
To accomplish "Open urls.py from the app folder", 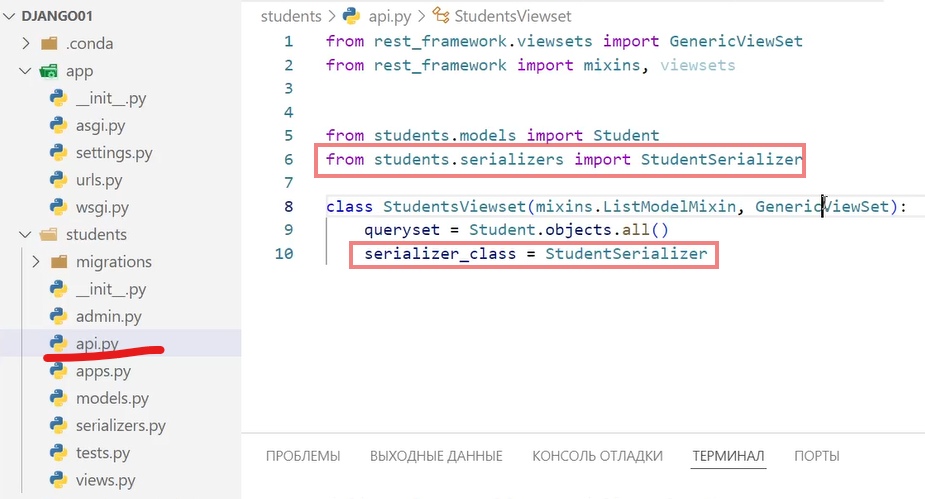I will [98, 181].
